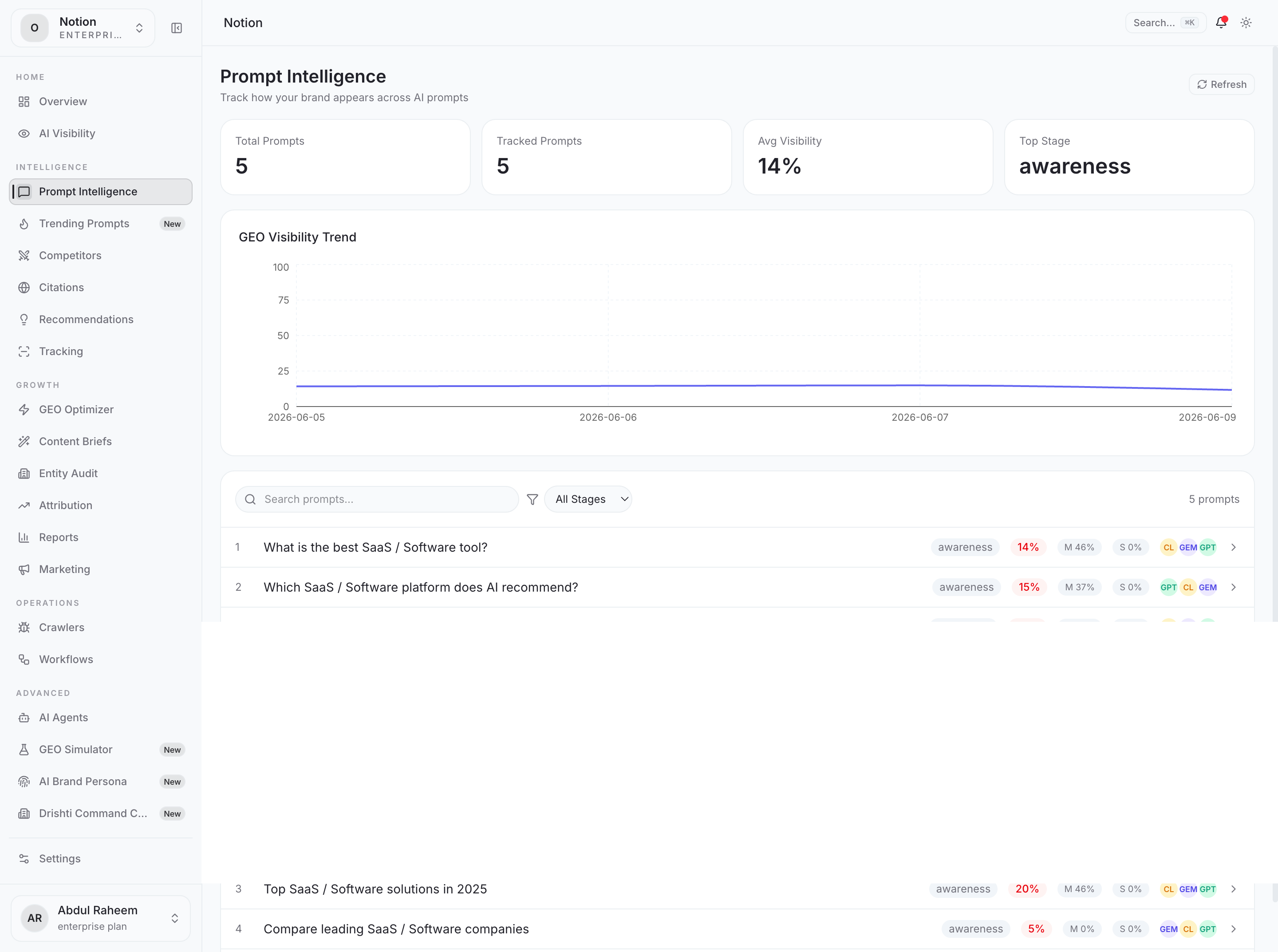Click the M 46% badge in row 1
This screenshot has width=1278, height=952.
pyautogui.click(x=1079, y=548)
